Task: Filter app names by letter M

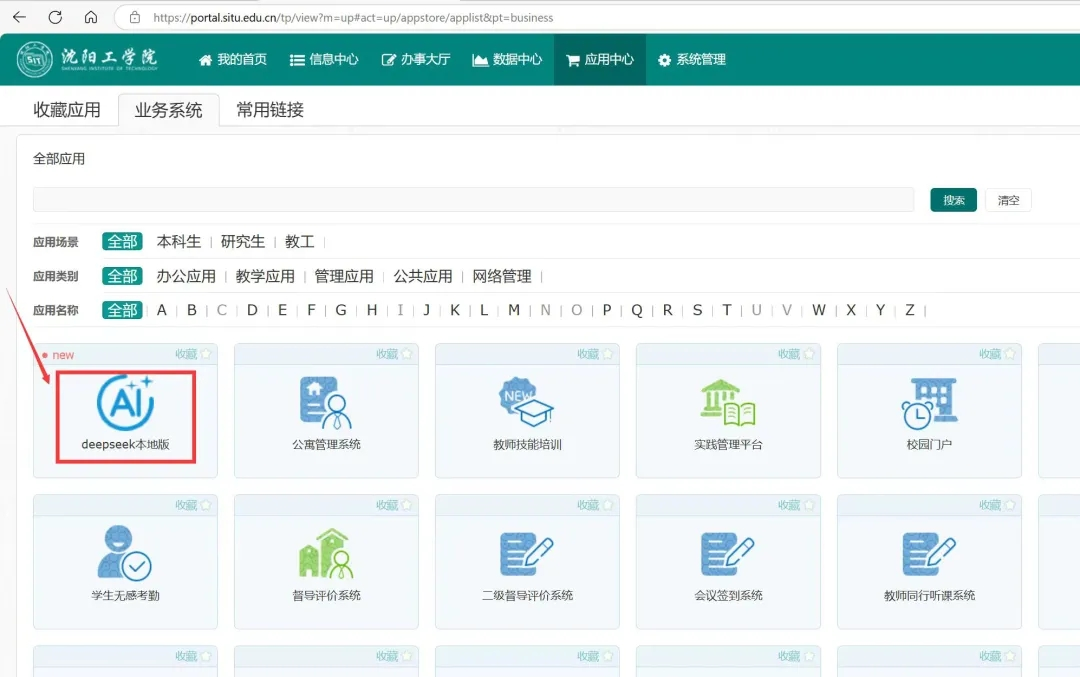Action: 514,311
